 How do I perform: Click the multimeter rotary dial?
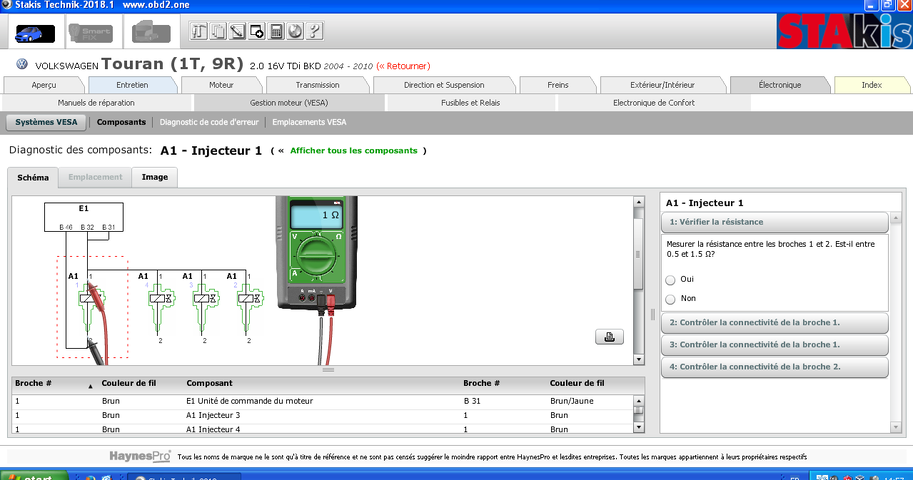316,255
